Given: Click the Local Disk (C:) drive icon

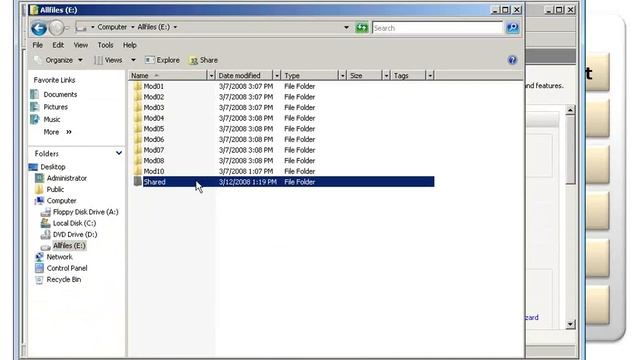Looking at the screenshot, I should pos(46,223).
